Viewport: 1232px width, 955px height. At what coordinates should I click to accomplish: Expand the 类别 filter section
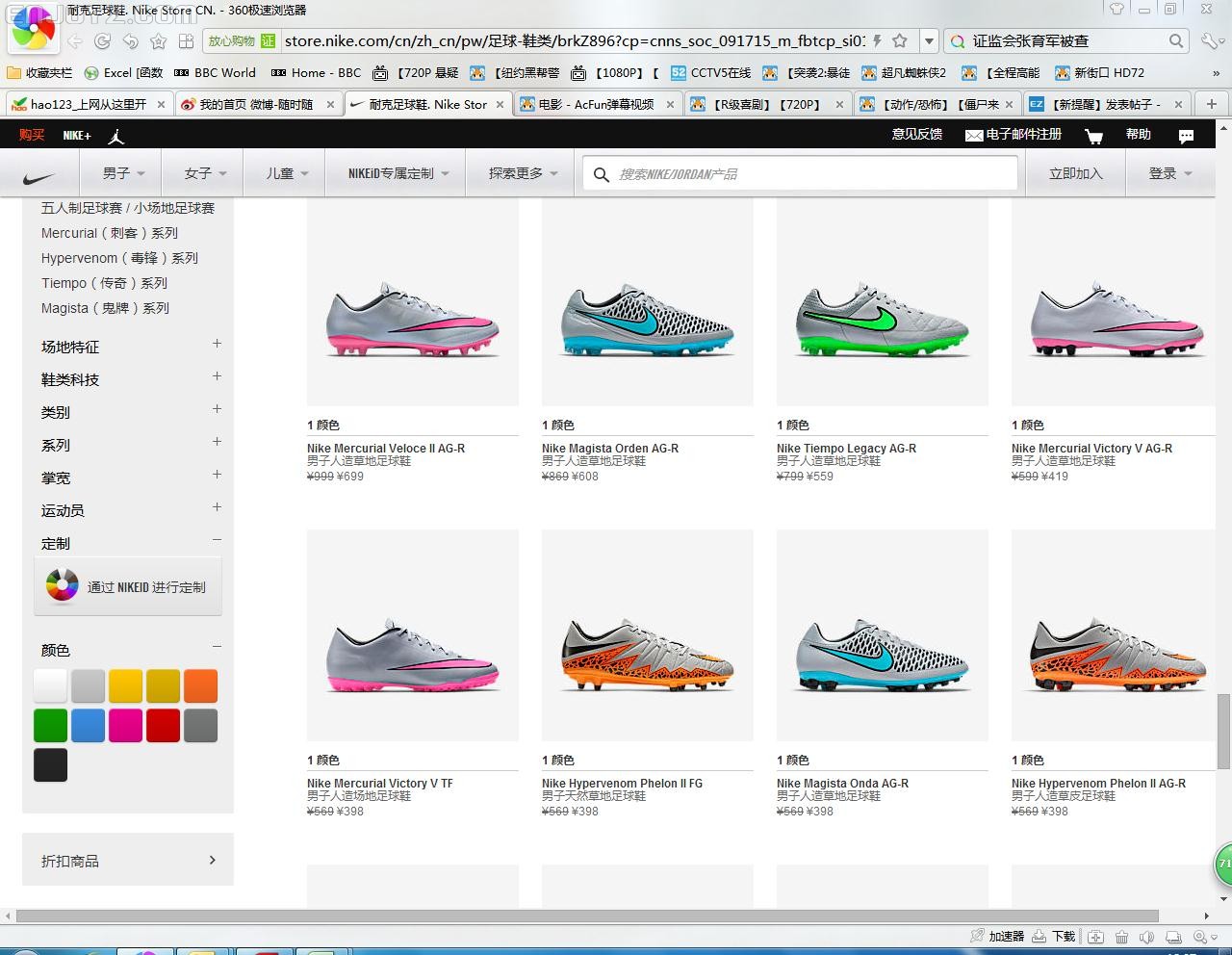(x=217, y=409)
